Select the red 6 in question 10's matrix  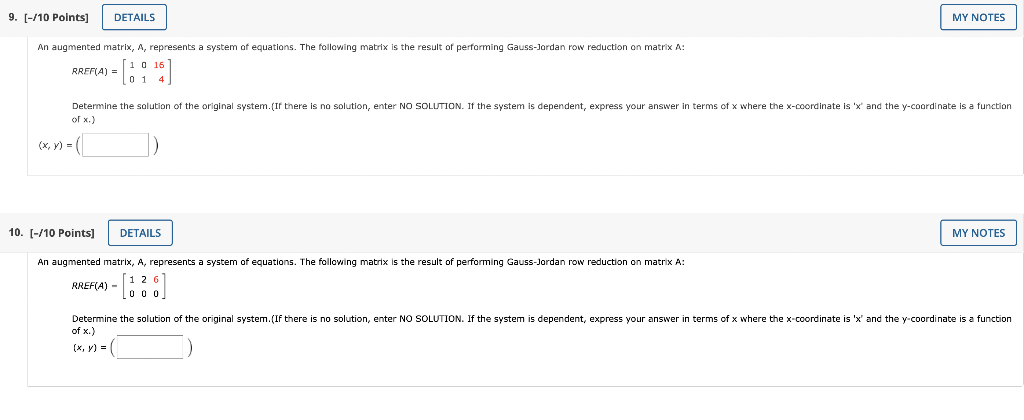(156, 279)
